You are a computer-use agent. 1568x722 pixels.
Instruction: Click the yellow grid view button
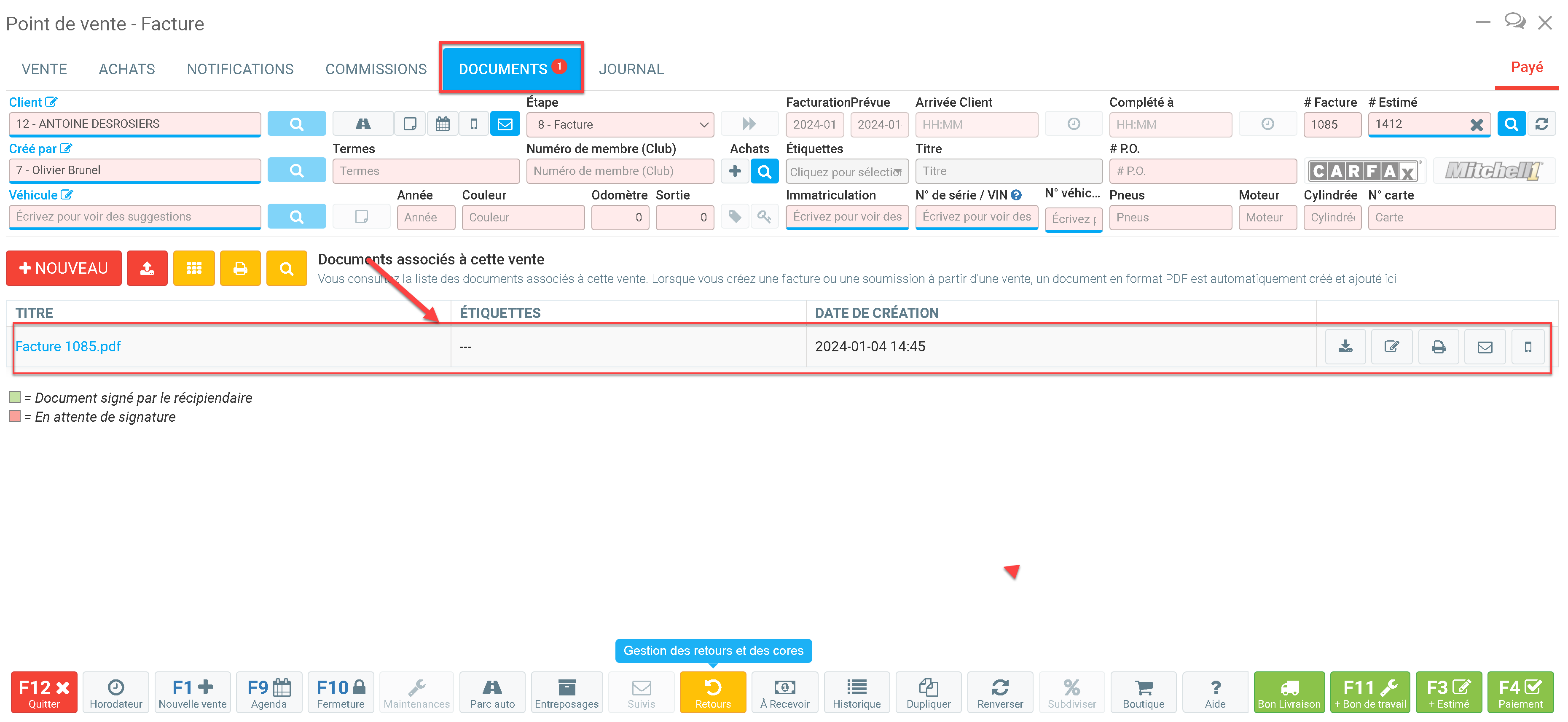click(193, 269)
